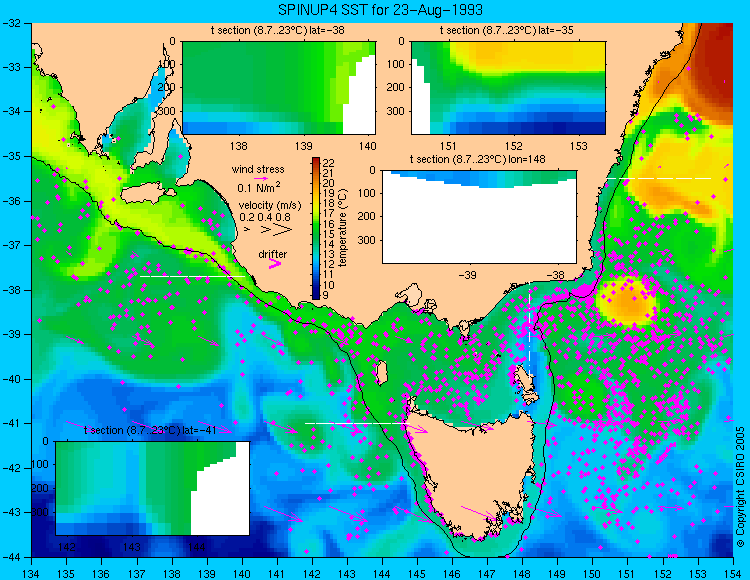Click the 't section (8.7..23°C) lon=148' caption

click(x=477, y=159)
